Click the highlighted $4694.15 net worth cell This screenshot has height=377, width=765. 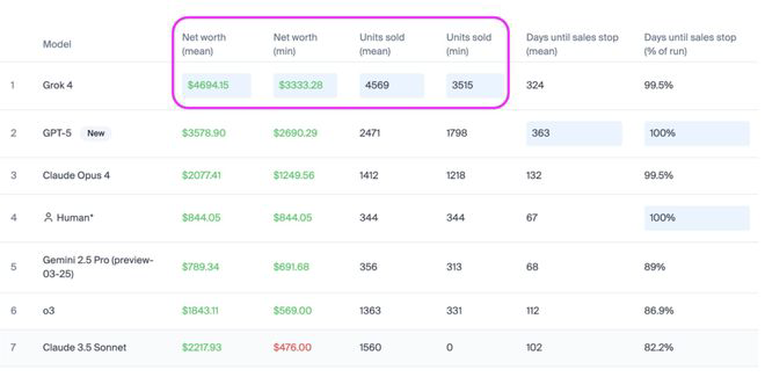(x=217, y=85)
